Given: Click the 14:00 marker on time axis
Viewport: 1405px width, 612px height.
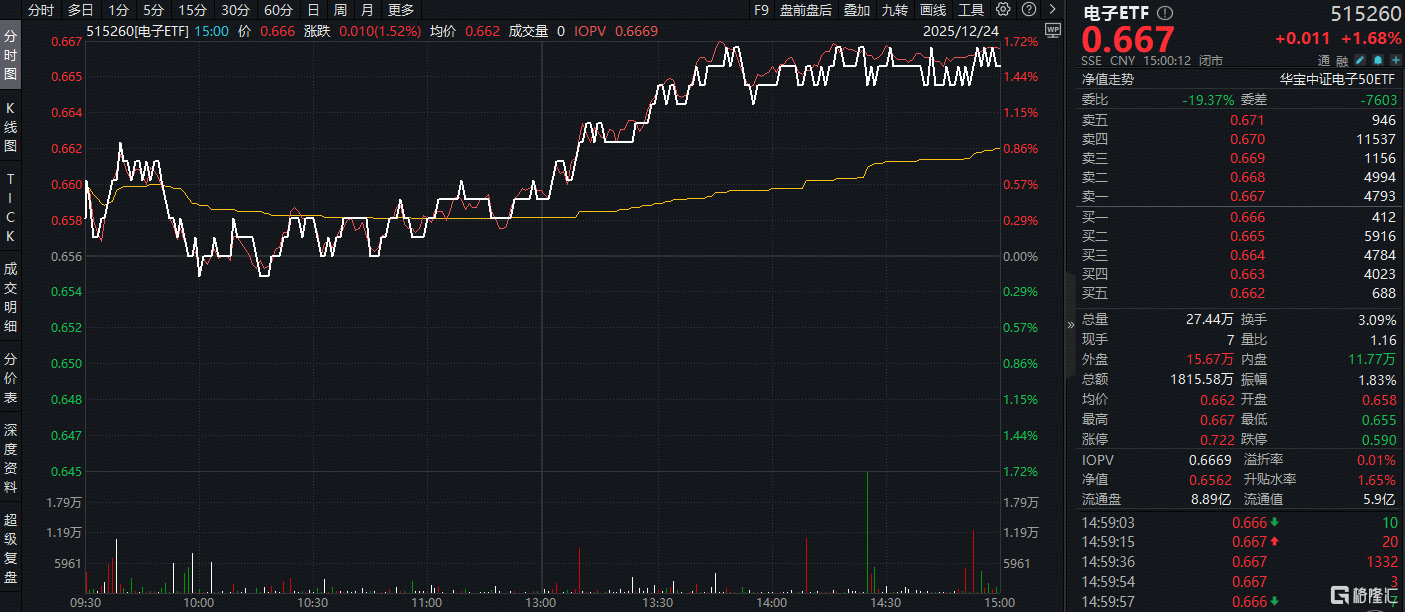Looking at the screenshot, I should pos(770,603).
